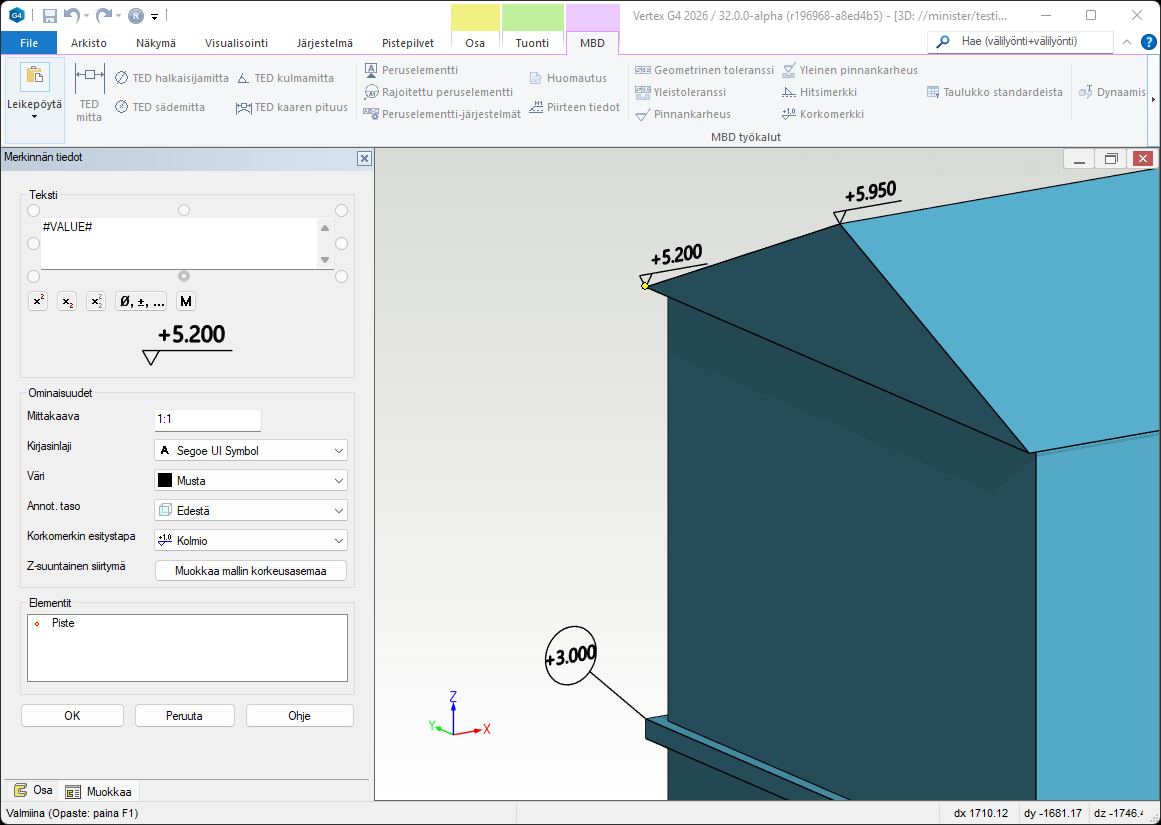Select the bottom-center text anchor radio button
The image size is (1161, 825).
tap(183, 276)
